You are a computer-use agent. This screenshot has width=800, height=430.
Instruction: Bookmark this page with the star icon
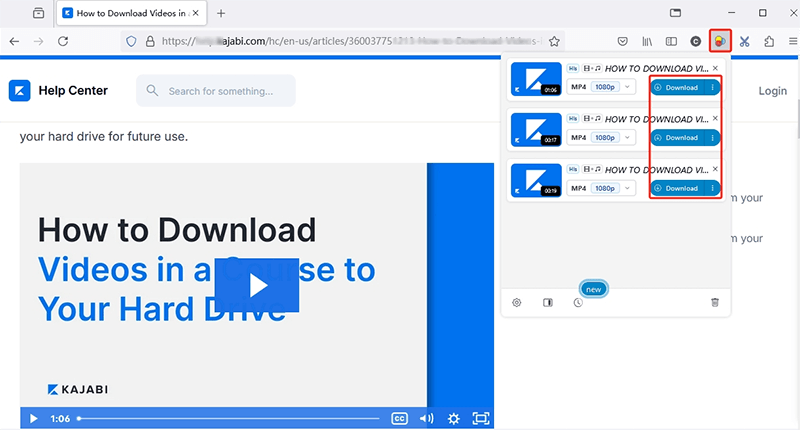point(554,41)
